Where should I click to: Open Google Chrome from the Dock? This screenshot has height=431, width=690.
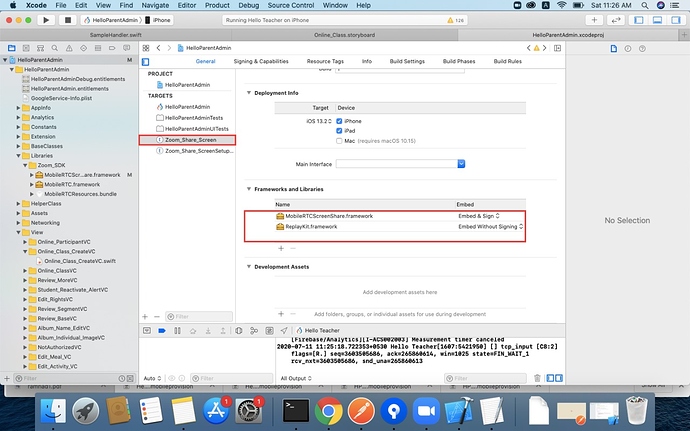(x=328, y=411)
